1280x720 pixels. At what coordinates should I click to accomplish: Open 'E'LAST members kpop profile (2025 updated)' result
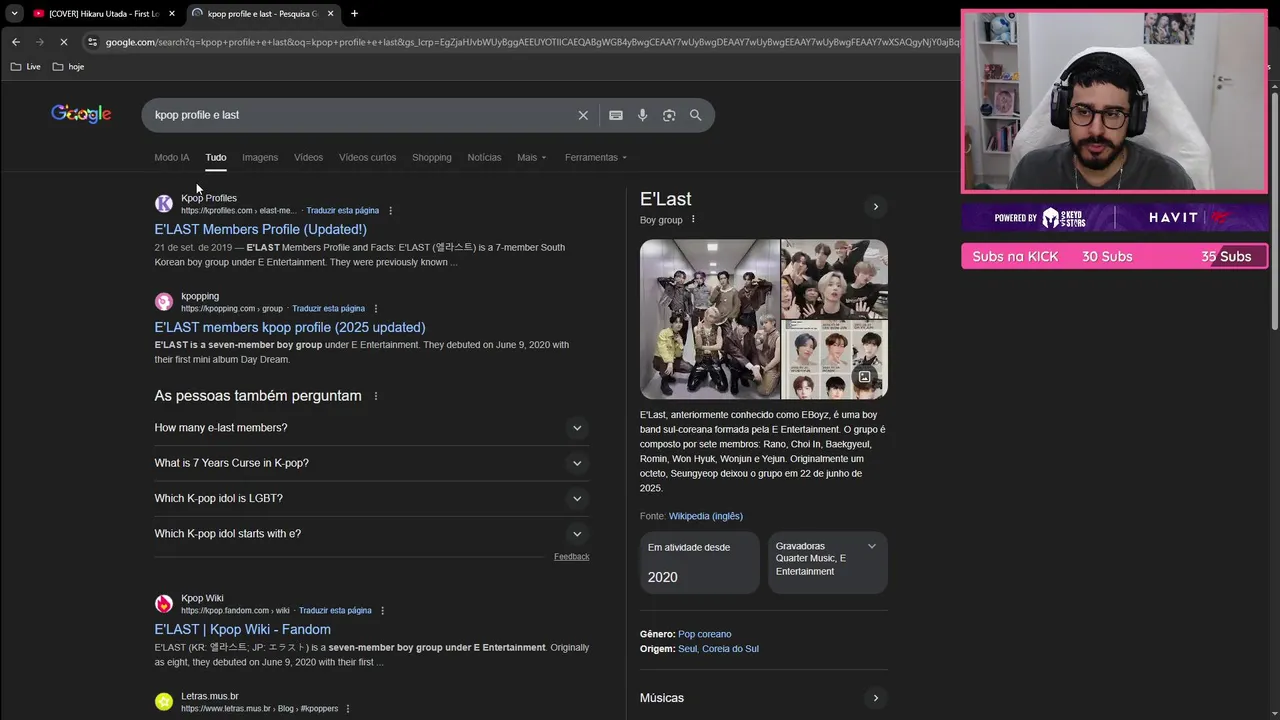pyautogui.click(x=290, y=327)
